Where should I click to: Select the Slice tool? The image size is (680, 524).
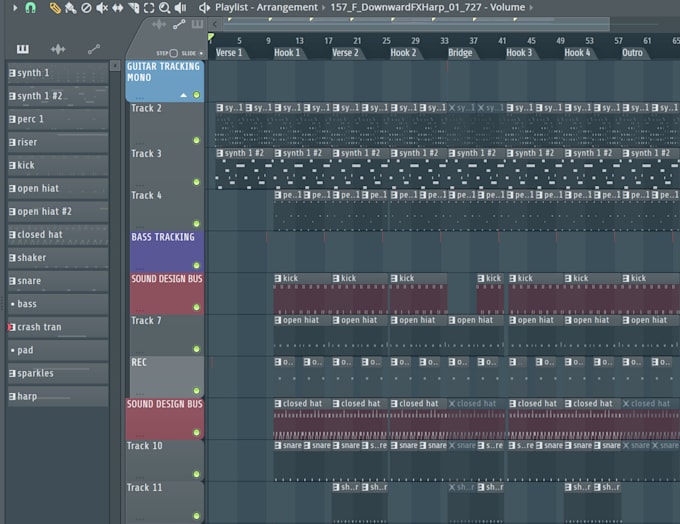tap(134, 8)
